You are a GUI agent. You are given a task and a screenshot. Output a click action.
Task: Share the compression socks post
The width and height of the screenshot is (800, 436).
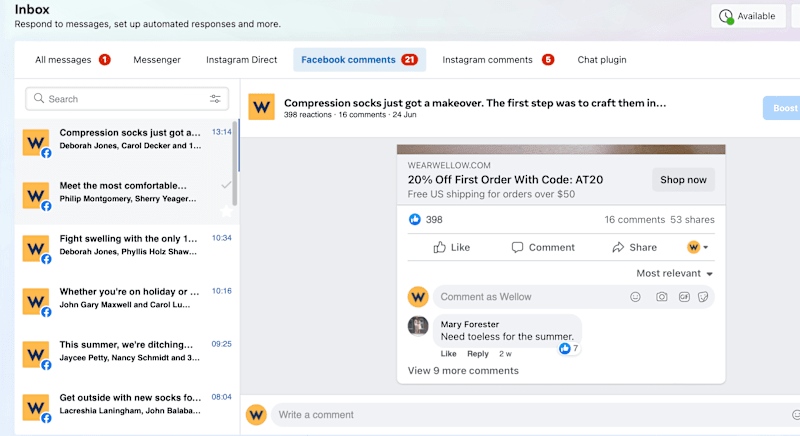pos(634,247)
